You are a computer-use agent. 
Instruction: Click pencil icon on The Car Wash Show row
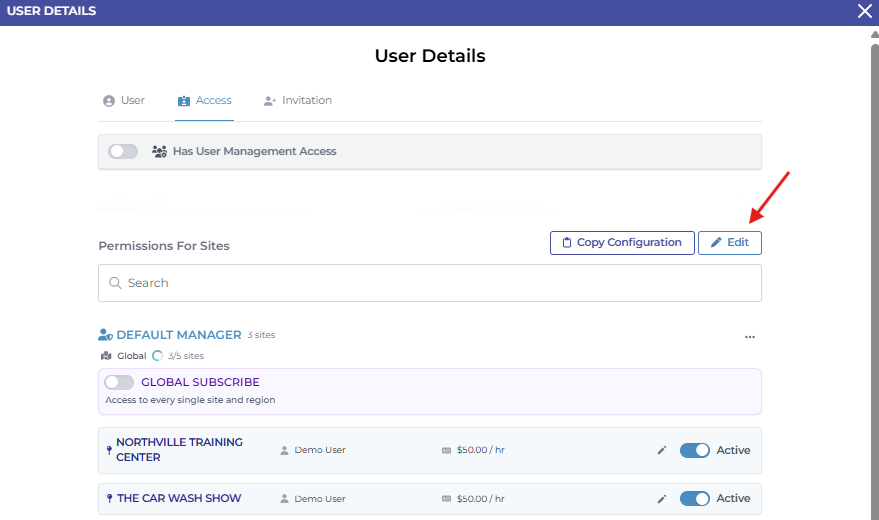coord(661,498)
